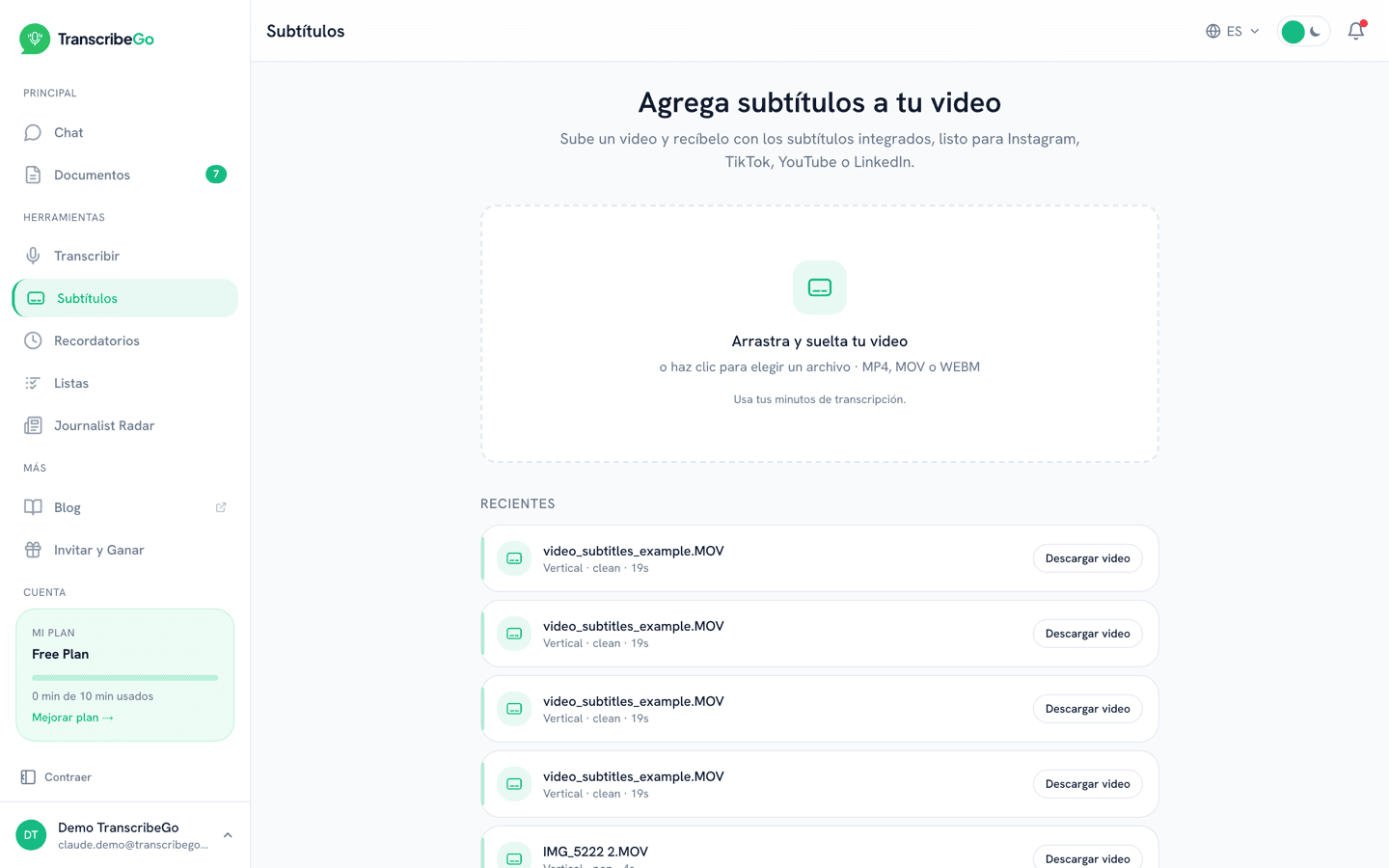Click the DT user avatar
The height and width of the screenshot is (868, 1389).
pos(31,835)
